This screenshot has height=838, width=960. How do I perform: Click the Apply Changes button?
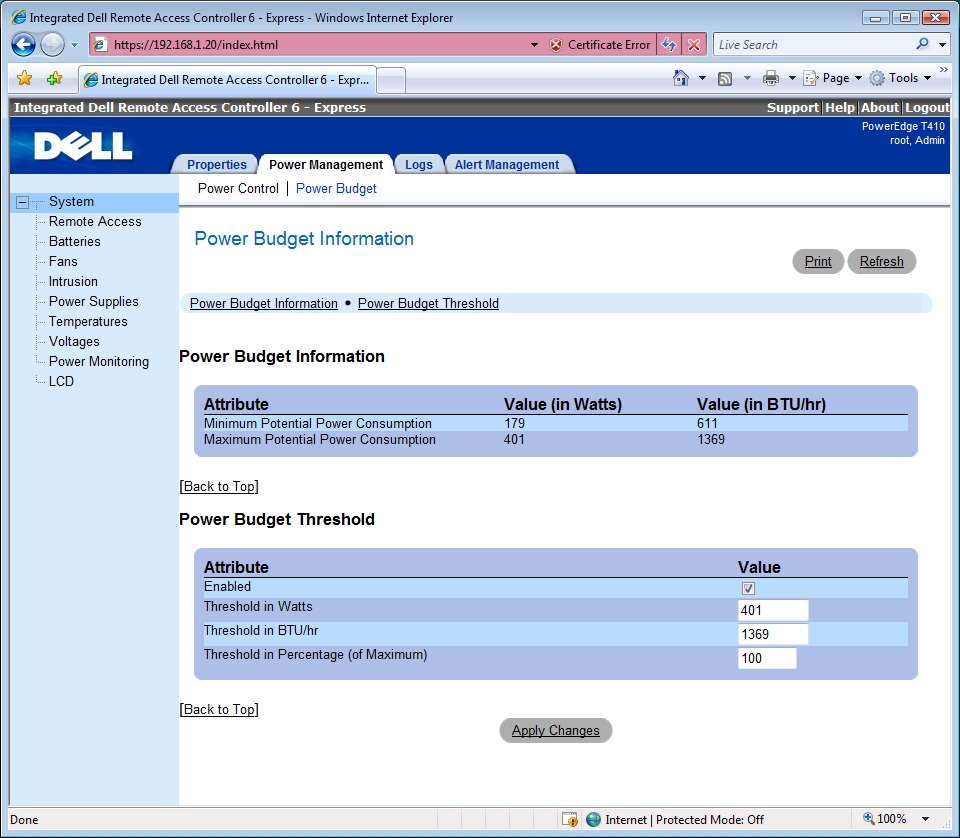(556, 730)
